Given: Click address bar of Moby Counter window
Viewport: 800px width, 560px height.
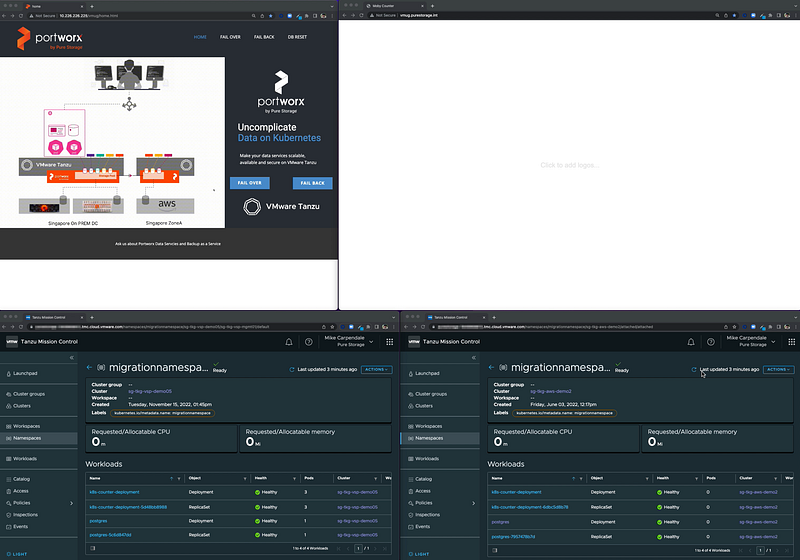Looking at the screenshot, I should coord(541,15).
